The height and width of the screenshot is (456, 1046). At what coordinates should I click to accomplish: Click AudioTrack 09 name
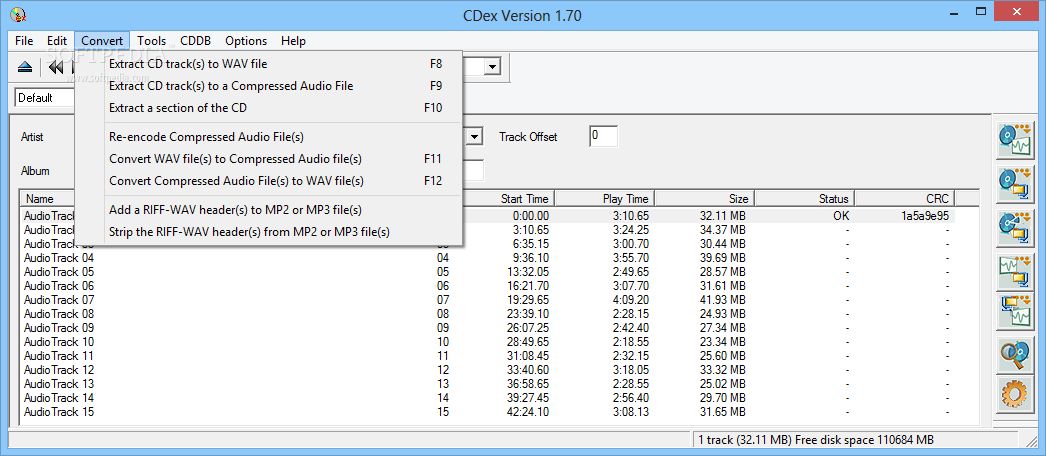tap(59, 327)
